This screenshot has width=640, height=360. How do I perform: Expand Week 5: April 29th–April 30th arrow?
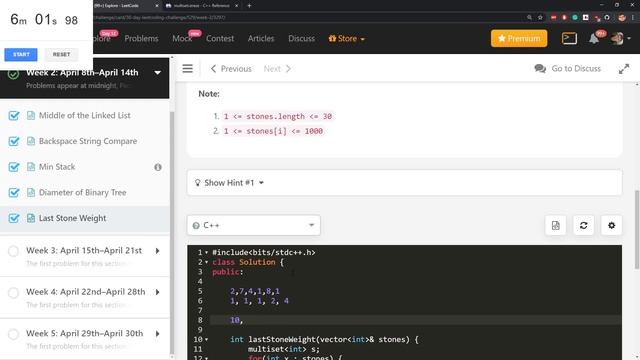click(x=158, y=334)
